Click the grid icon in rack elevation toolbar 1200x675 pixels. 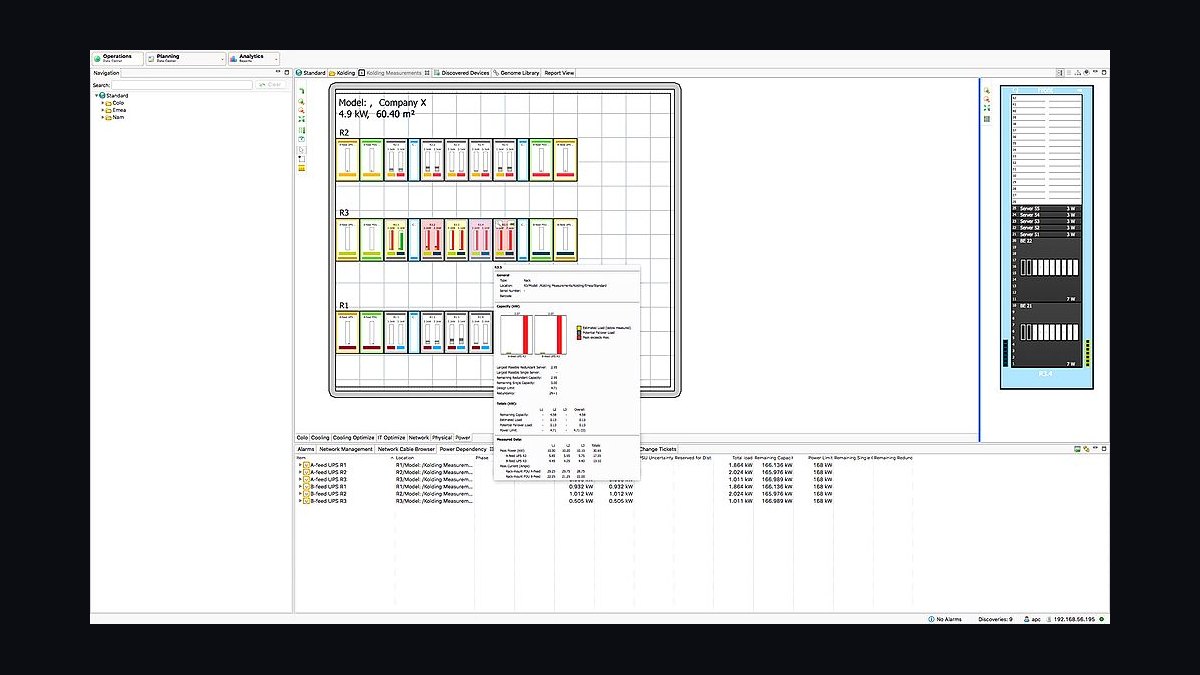(x=987, y=119)
